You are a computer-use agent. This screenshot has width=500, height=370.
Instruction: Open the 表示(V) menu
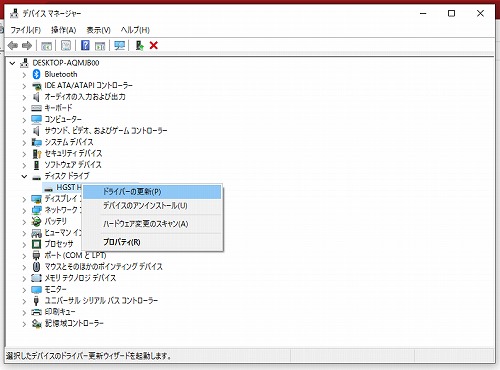98,30
